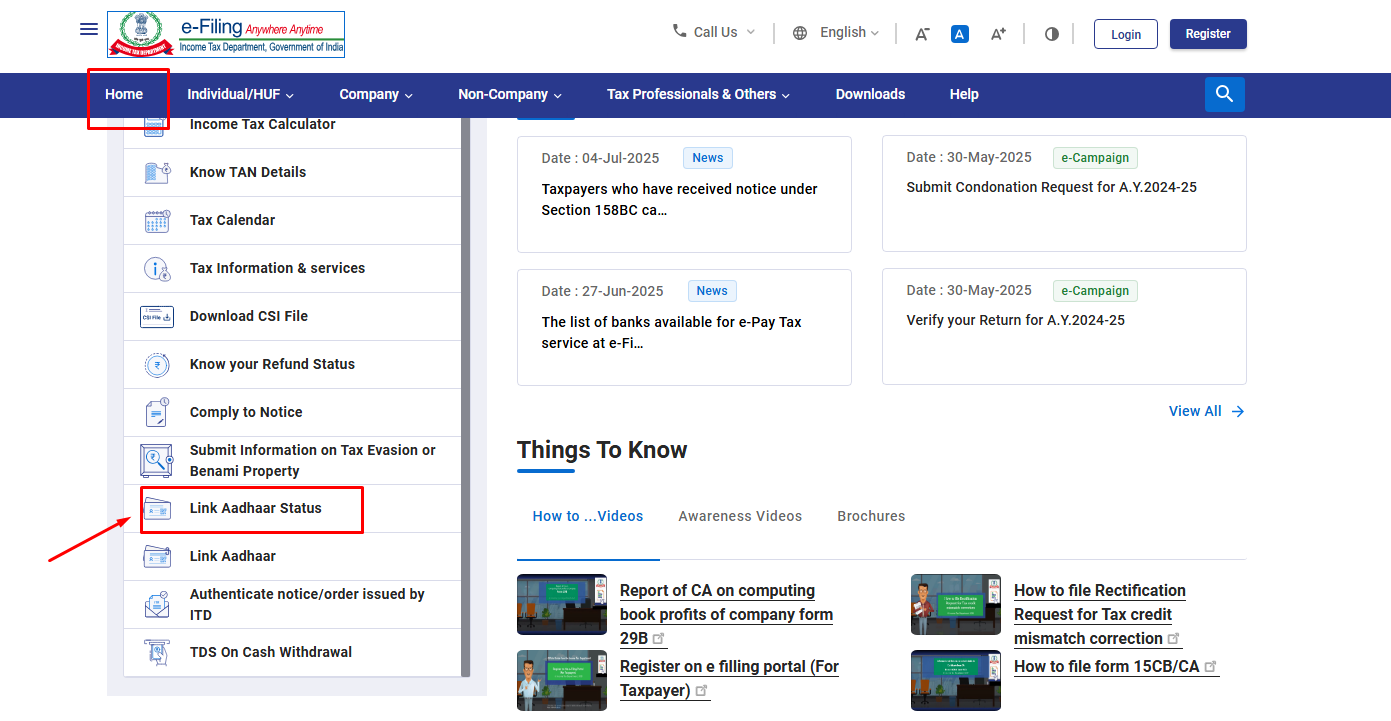The image size is (1391, 721).
Task: Switch to the Awareness Videos tab
Action: click(739, 516)
